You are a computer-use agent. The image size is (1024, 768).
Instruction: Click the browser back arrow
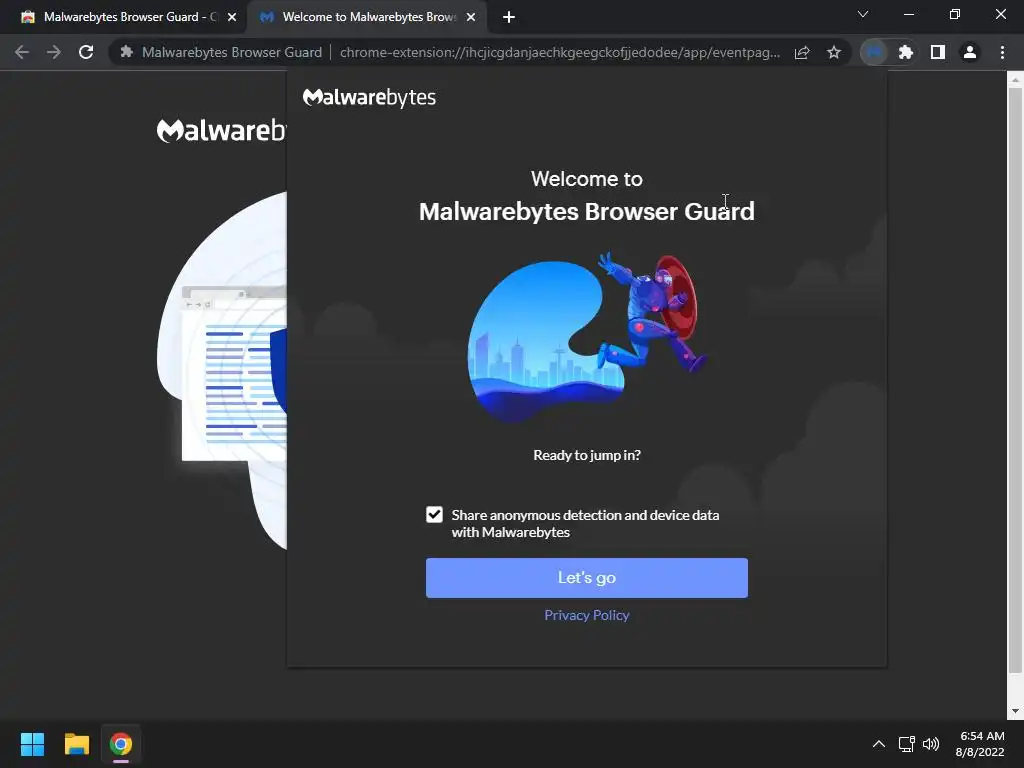(x=22, y=52)
